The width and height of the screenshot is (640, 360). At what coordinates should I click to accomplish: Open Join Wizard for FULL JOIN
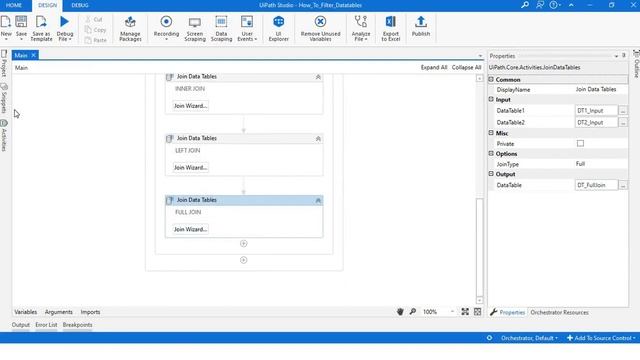point(190,229)
